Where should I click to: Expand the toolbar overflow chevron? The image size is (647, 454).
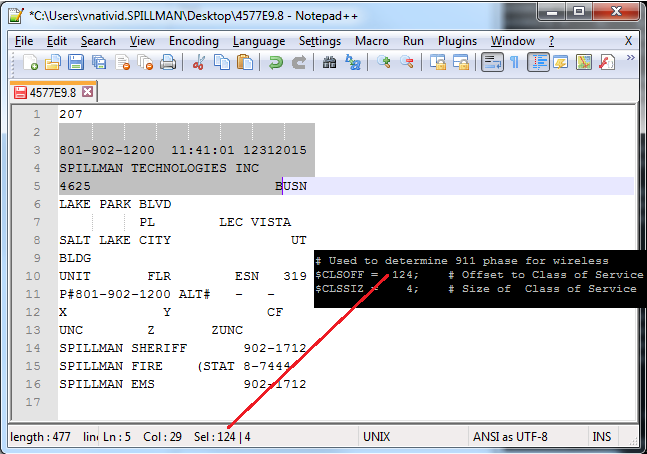630,58
